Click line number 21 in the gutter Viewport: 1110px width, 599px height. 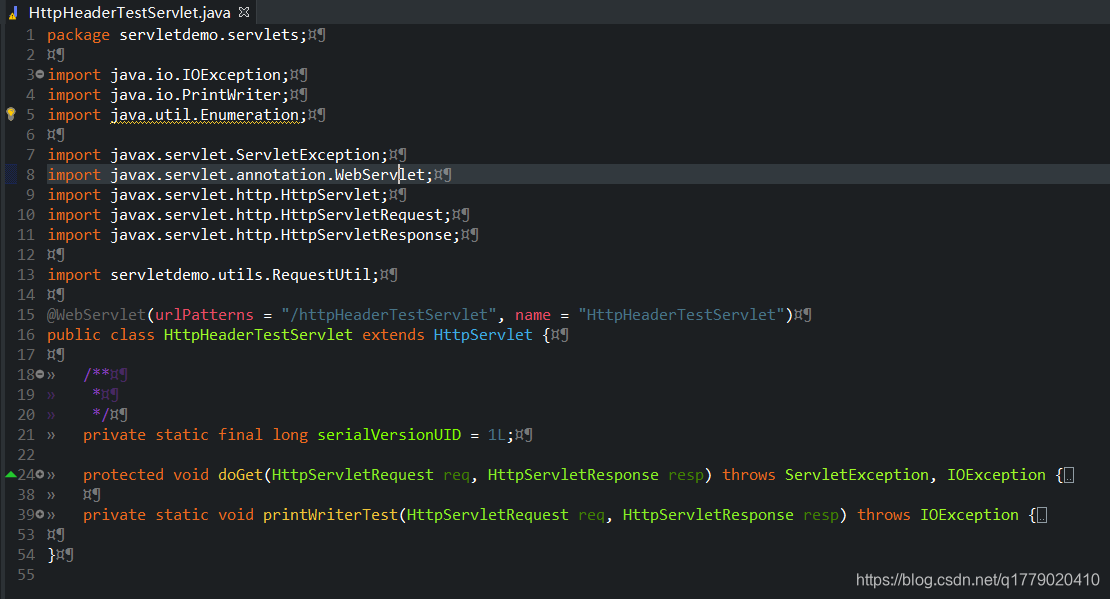pos(27,434)
